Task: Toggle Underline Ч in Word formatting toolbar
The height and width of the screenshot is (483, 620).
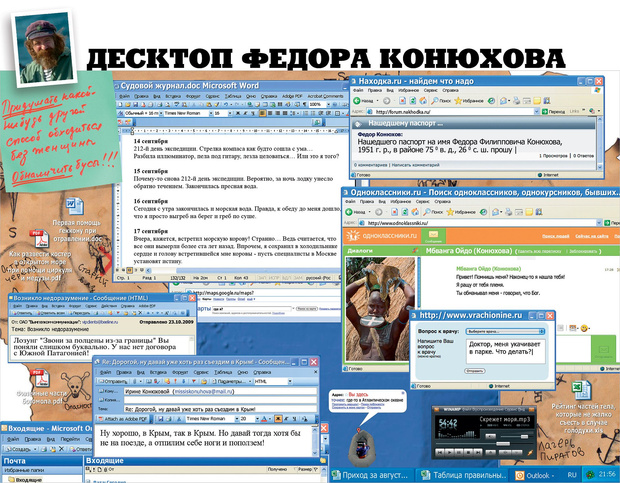Action: (253, 113)
